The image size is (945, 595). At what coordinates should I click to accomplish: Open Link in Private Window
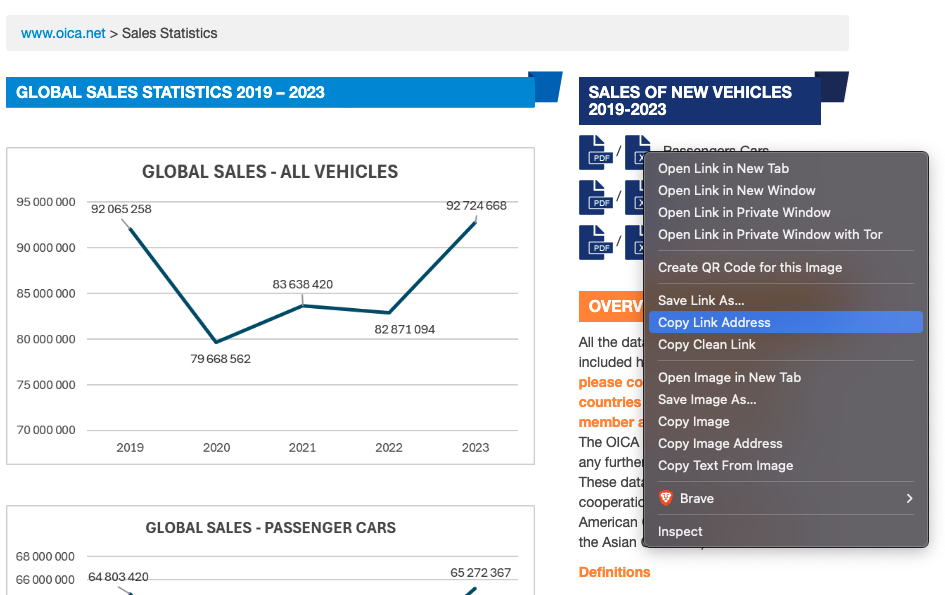tap(744, 212)
